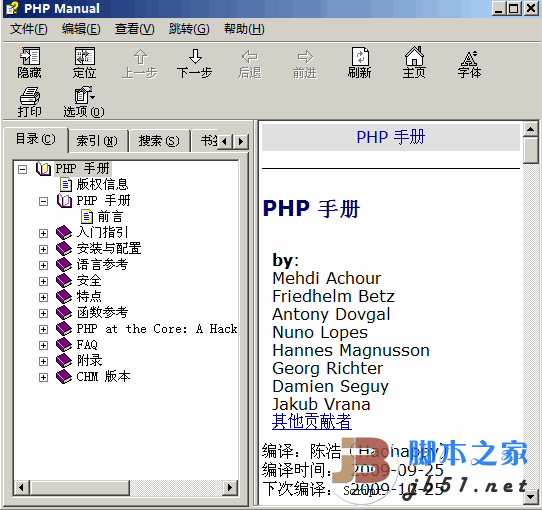
Task: Click the book icon beside 入门指引
Action: point(64,232)
